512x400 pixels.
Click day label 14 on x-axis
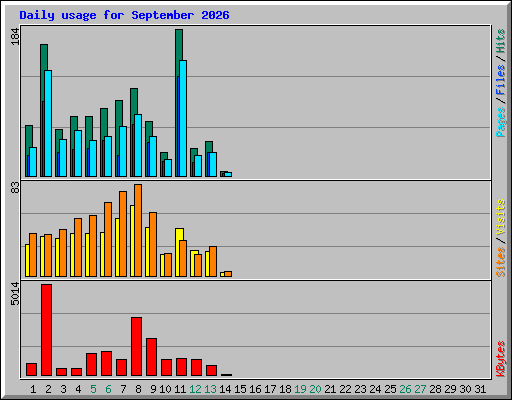(225, 389)
